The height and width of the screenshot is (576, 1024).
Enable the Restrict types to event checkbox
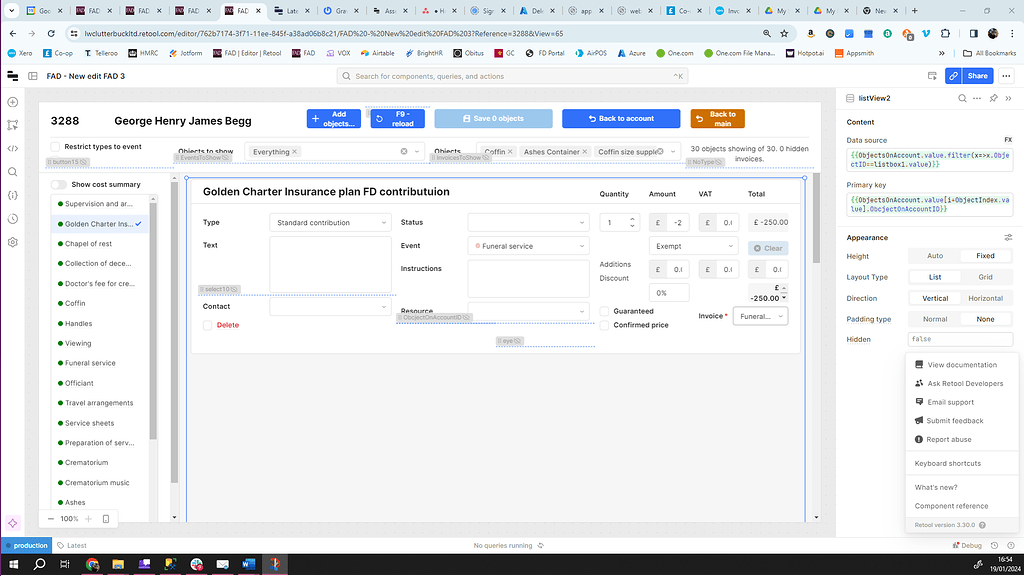click(55, 146)
